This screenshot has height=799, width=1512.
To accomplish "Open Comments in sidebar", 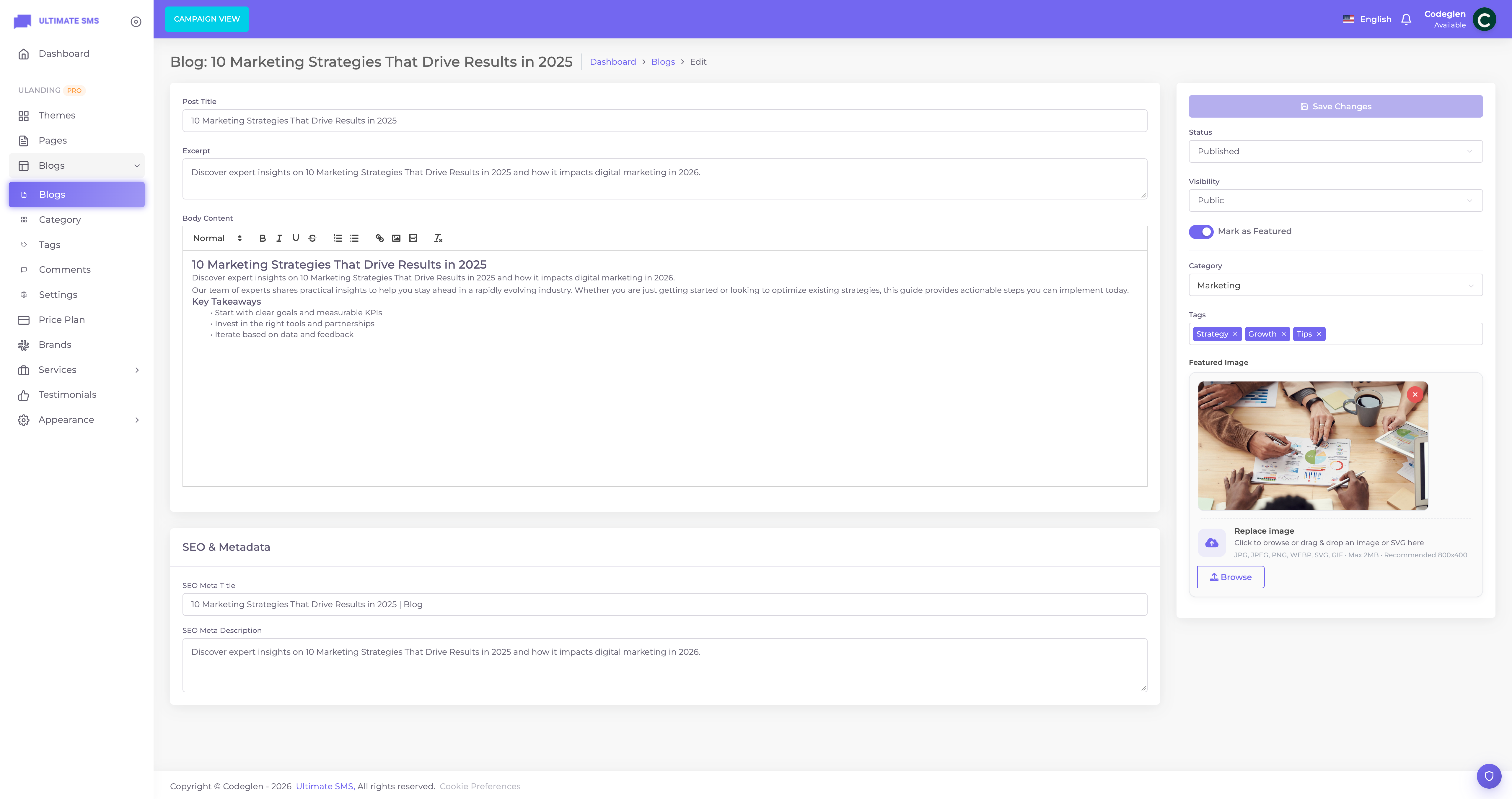I will [77, 270].
